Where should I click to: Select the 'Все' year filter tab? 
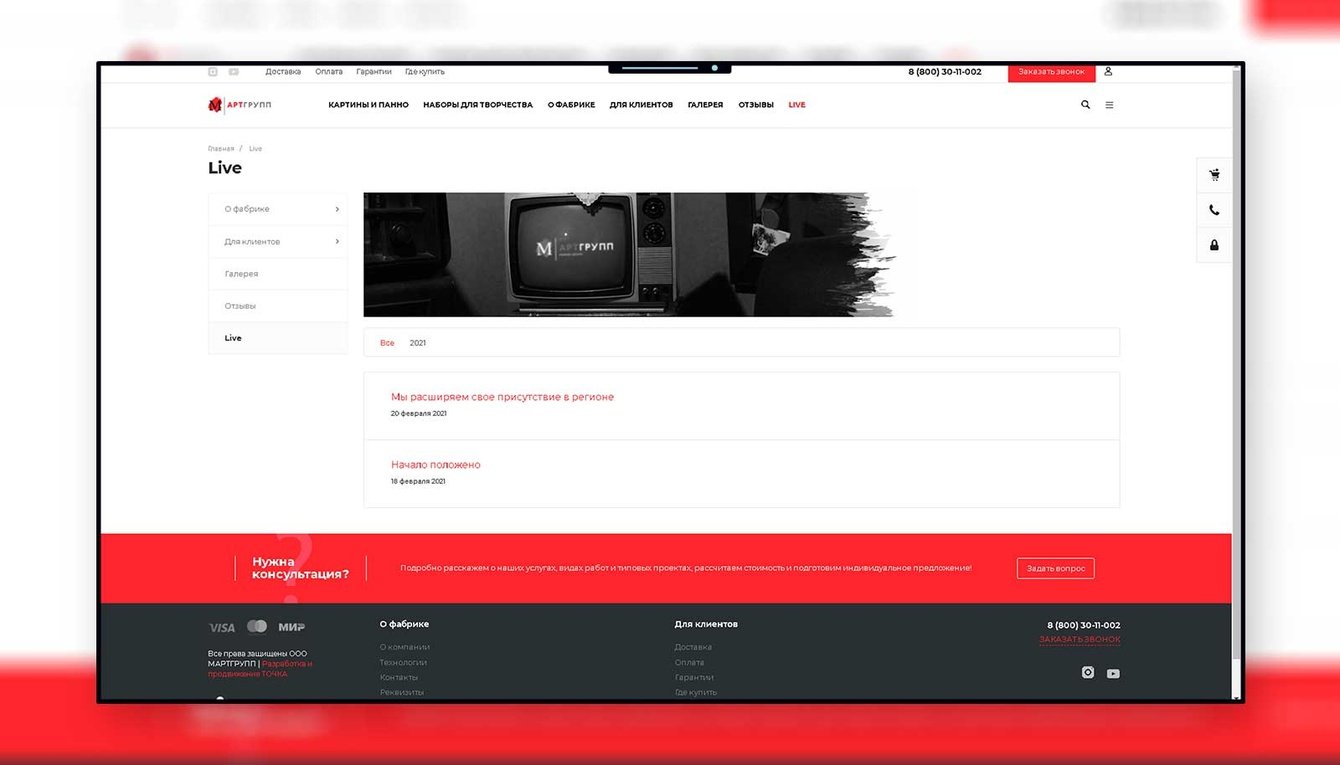pyautogui.click(x=387, y=343)
